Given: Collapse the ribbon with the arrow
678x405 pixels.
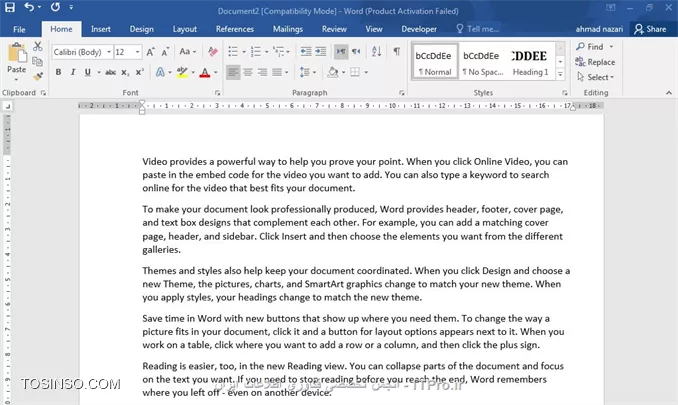Looking at the screenshot, I should (x=669, y=93).
